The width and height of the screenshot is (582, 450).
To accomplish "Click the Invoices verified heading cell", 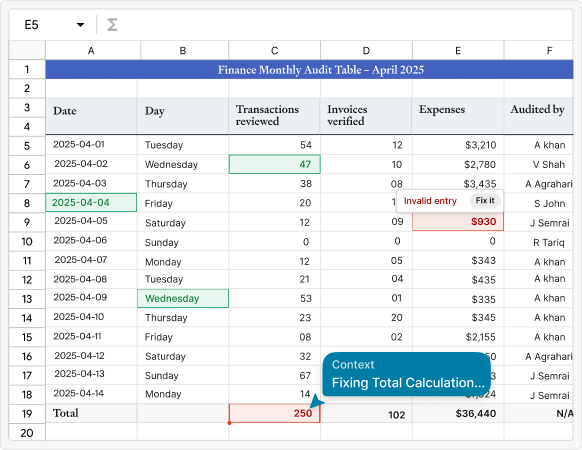I will [x=366, y=116].
